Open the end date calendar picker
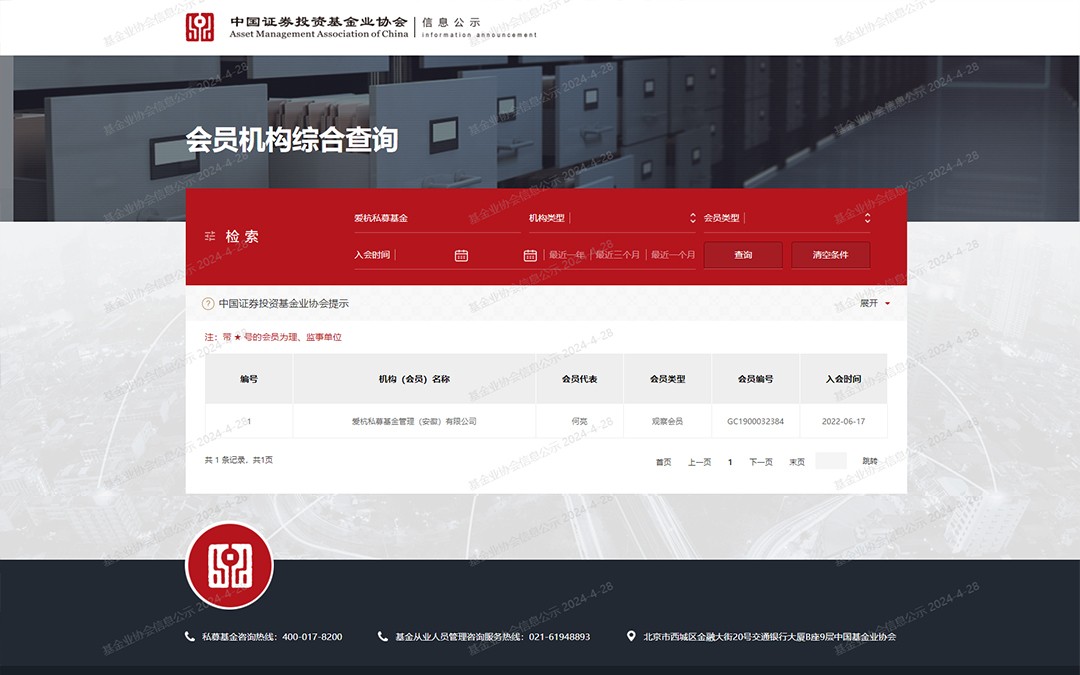This screenshot has height=675, width=1080. (x=530, y=255)
